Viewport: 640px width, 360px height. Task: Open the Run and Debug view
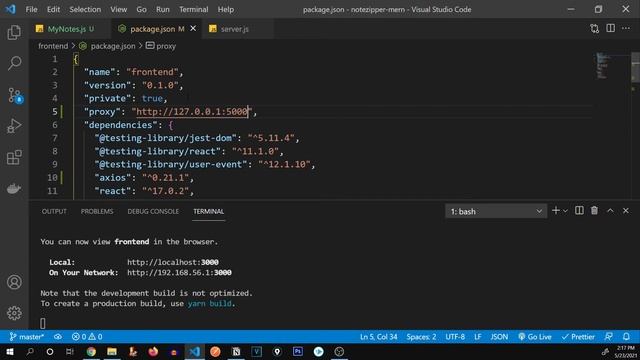pyautogui.click(x=14, y=126)
